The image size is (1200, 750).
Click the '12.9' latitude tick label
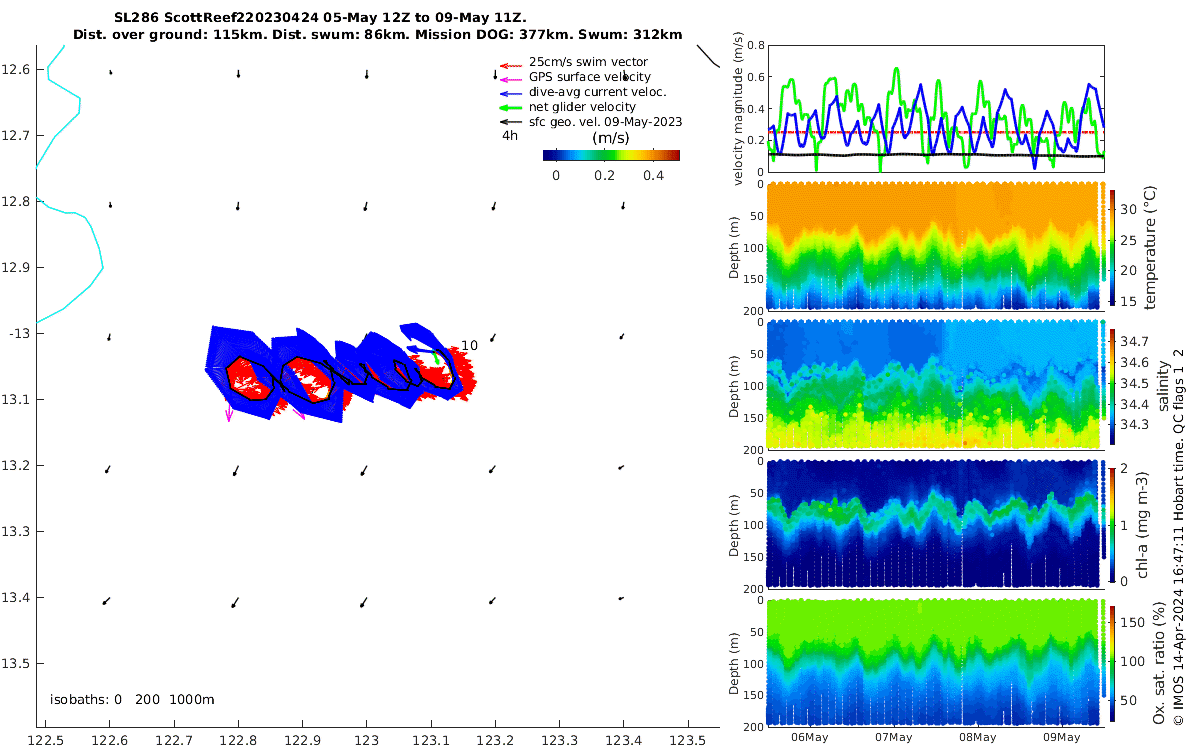[17, 267]
